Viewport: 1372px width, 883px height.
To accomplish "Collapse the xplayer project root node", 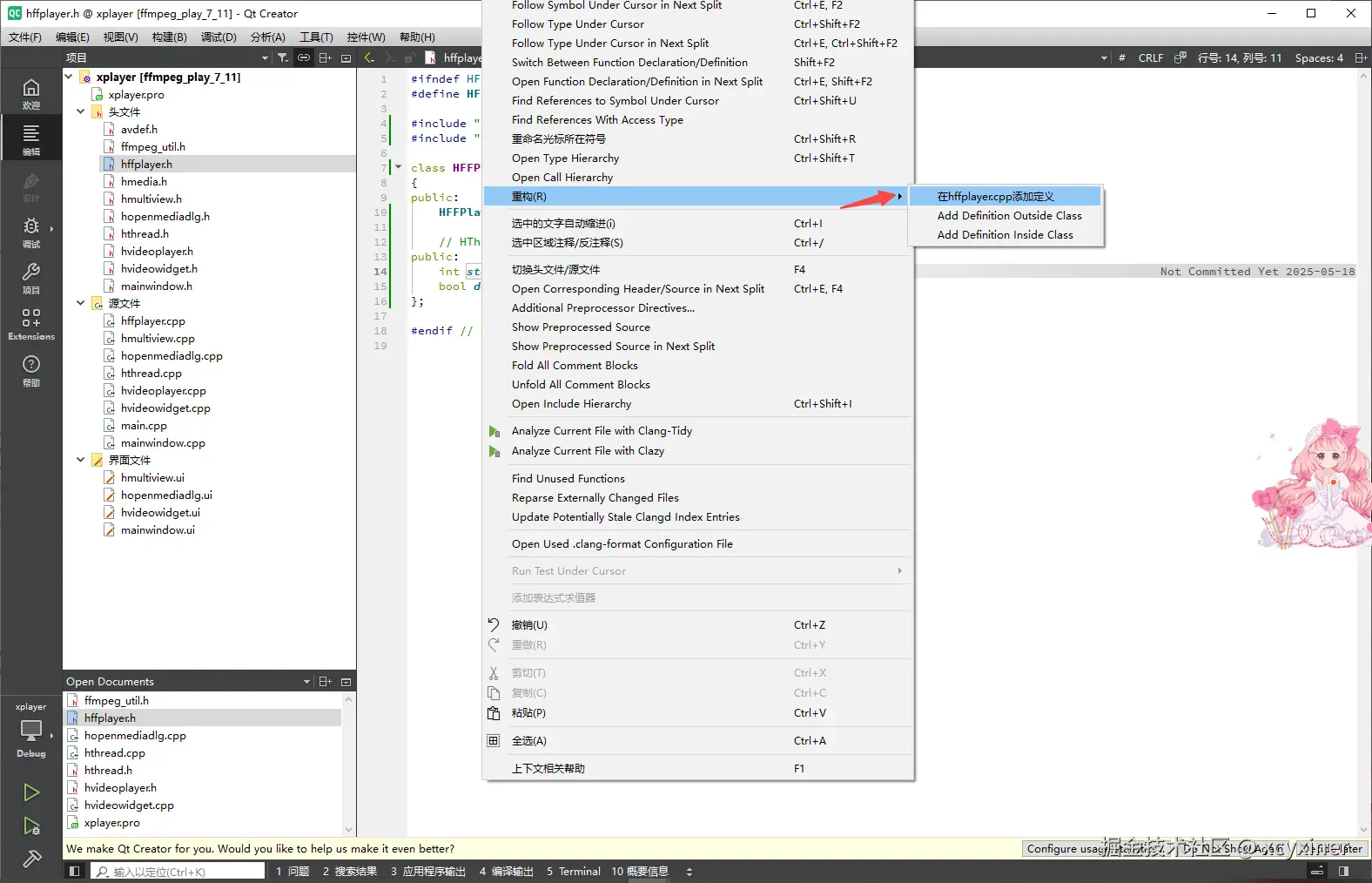I will [x=69, y=77].
